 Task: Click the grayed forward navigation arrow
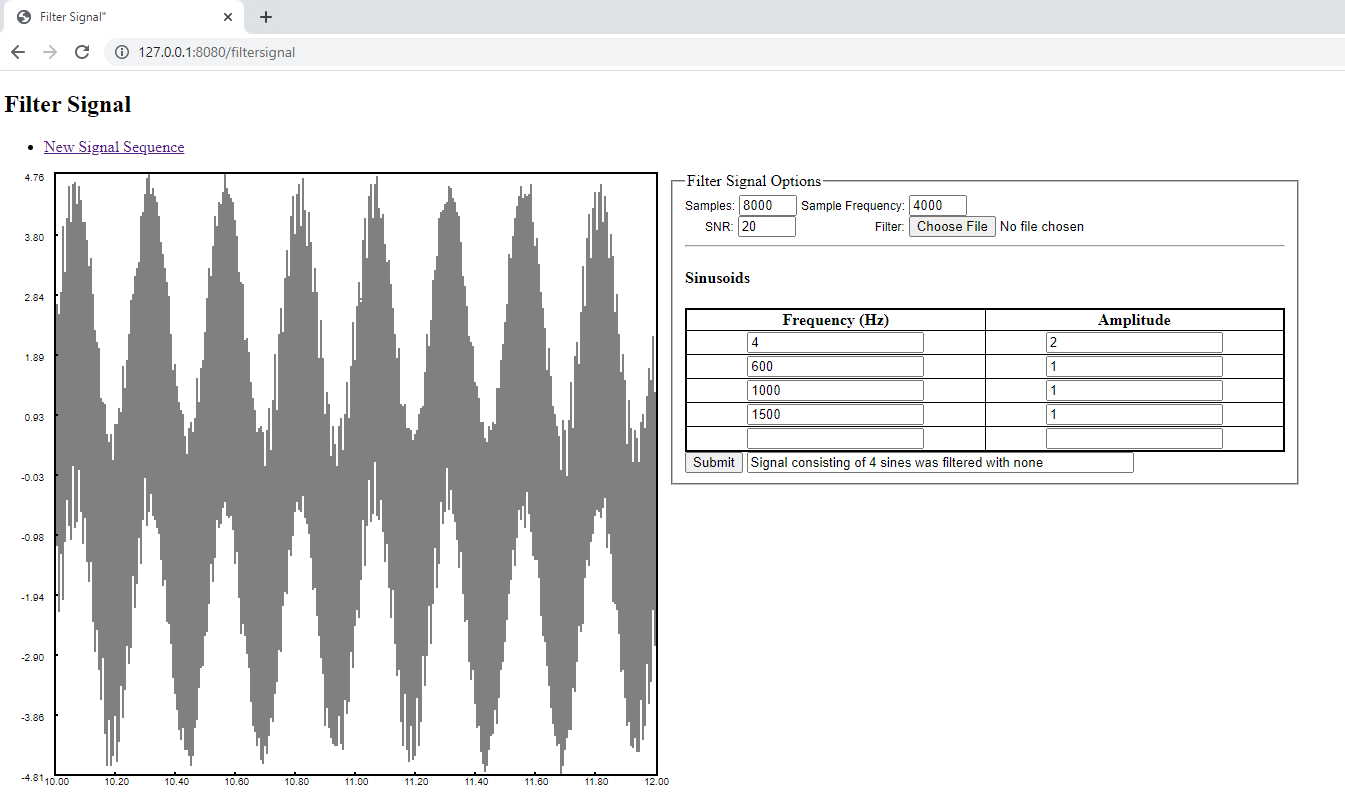(x=48, y=51)
